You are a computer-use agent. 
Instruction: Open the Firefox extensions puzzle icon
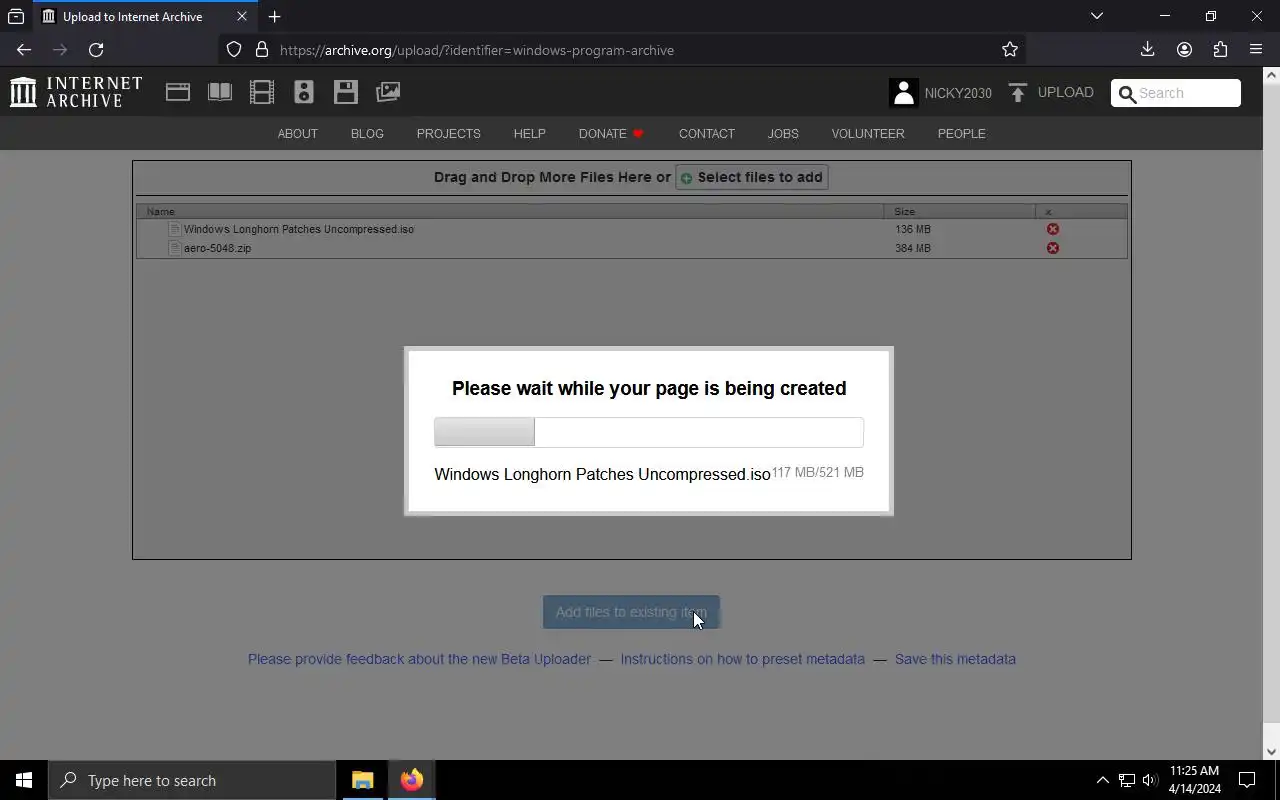point(1220,49)
